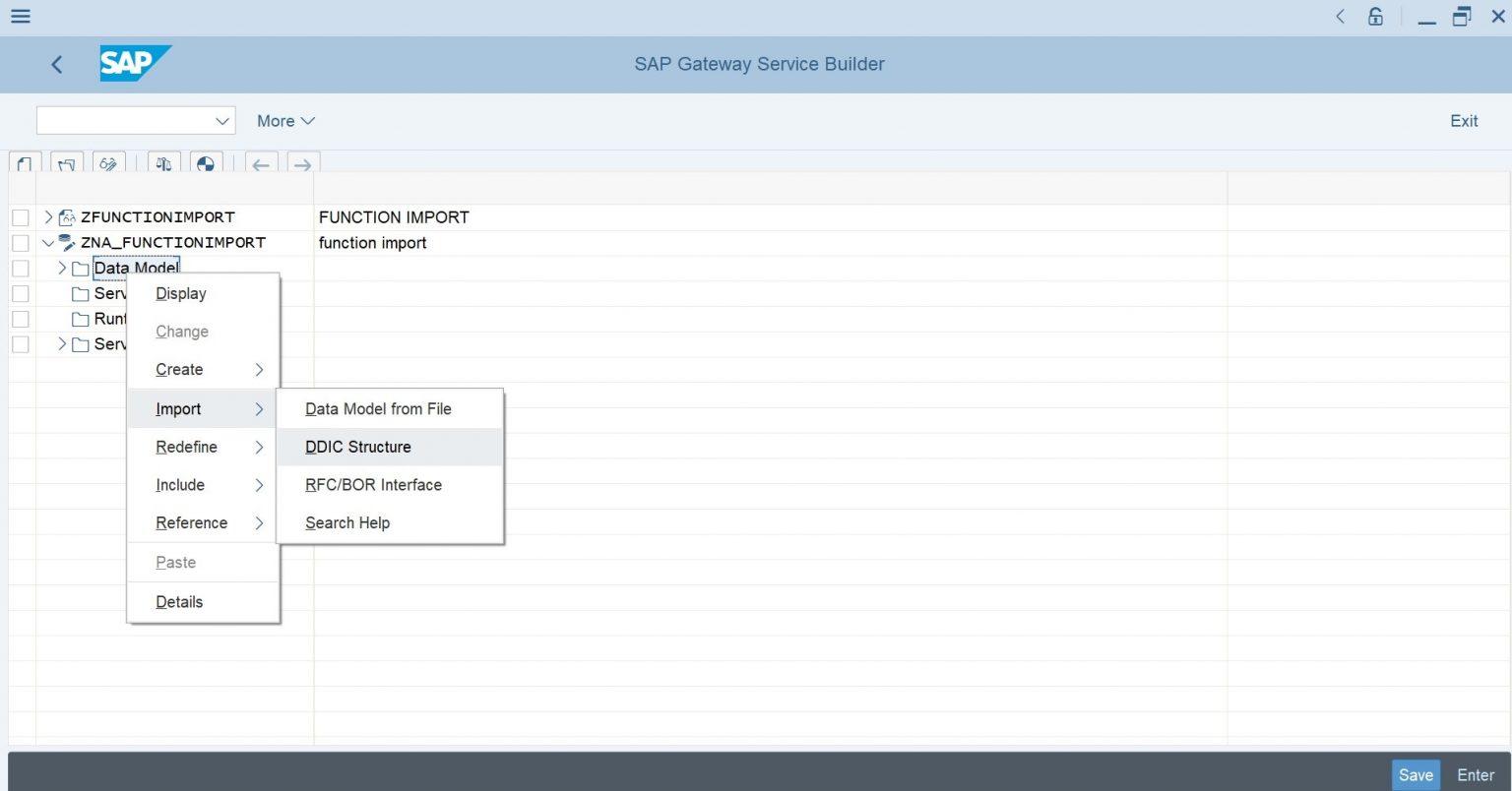Viewport: 1512px width, 791px height.
Task: Navigate back with the left arrow icon
Action: [x=260, y=164]
